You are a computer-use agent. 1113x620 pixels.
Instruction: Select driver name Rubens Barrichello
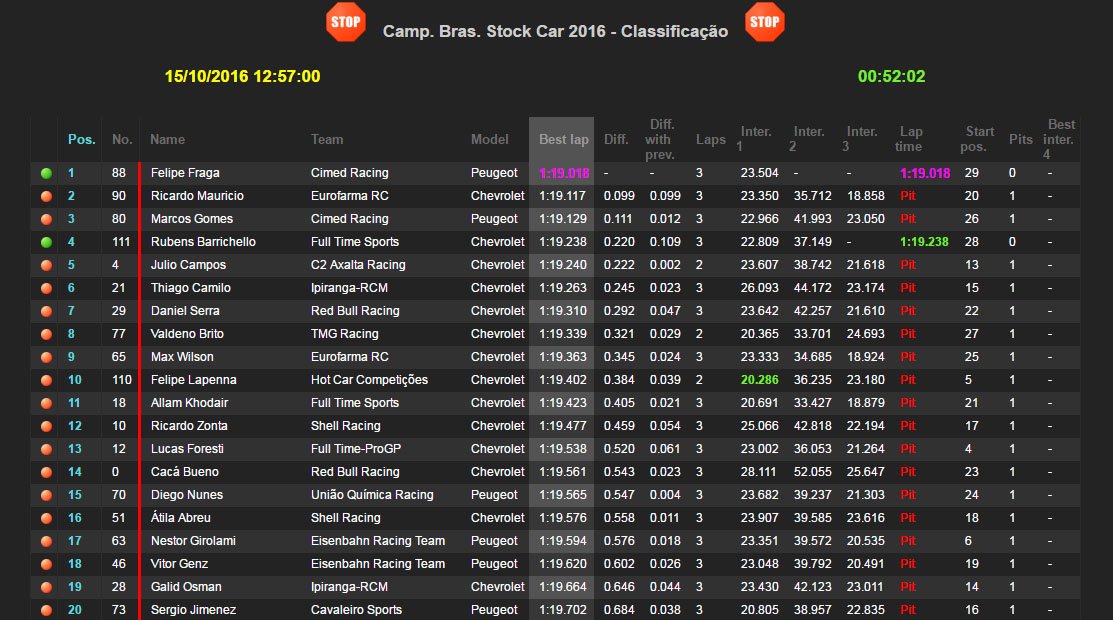(203, 241)
